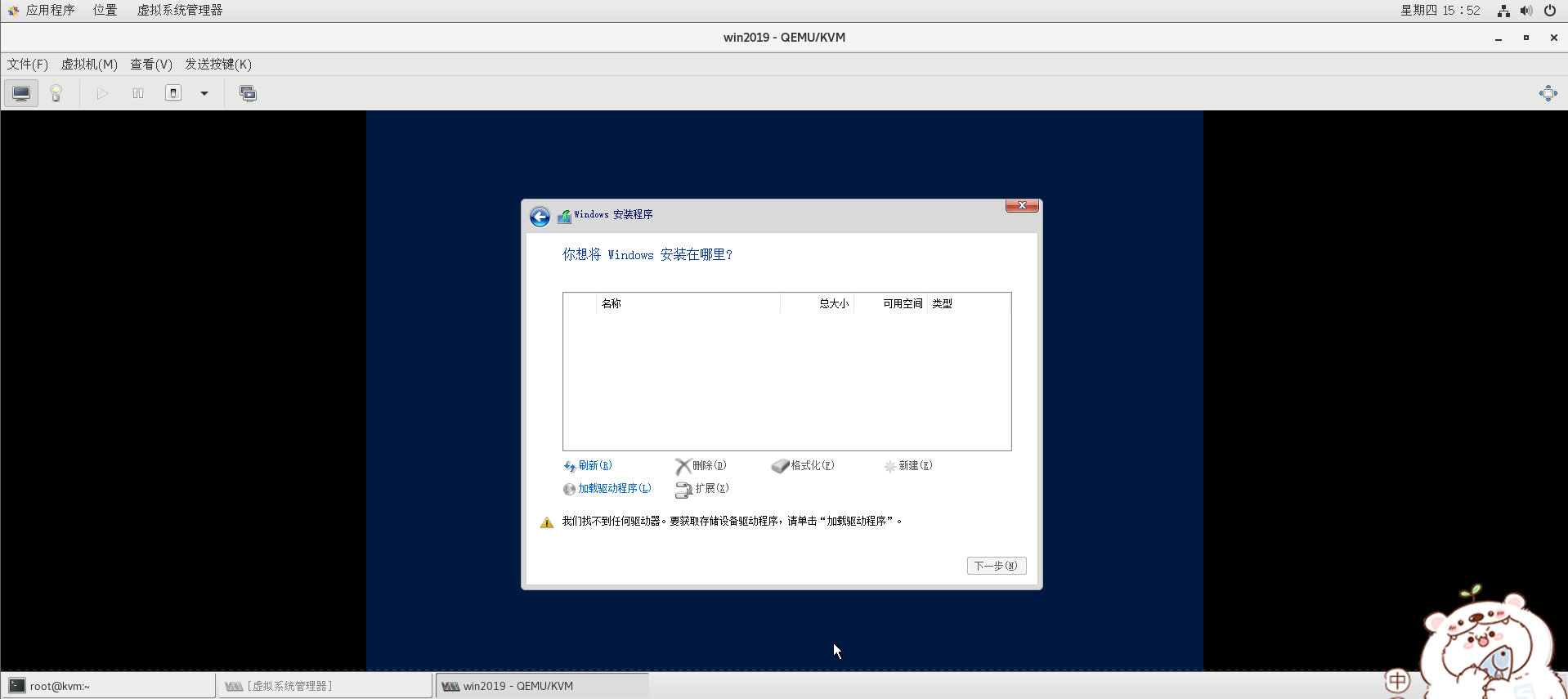This screenshot has width=1568, height=699.
Task: Open the 位置 menu in top panel
Action: coord(105,10)
